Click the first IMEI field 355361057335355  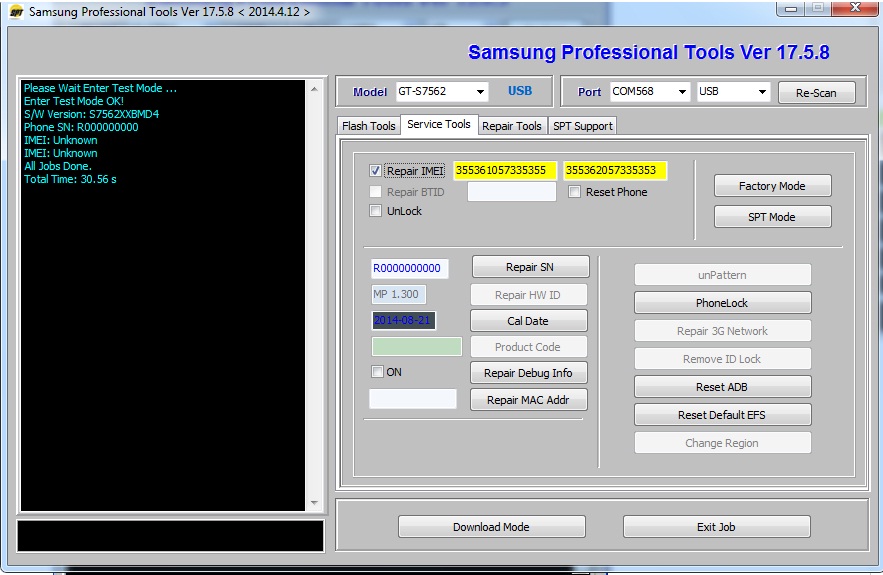click(505, 171)
